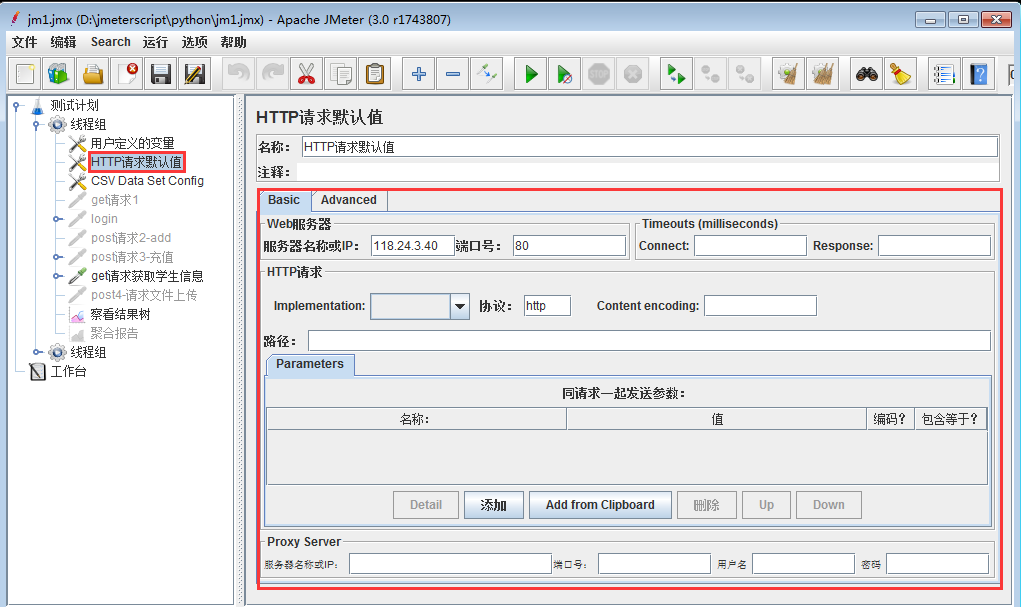The width and height of the screenshot is (1021, 607).
Task: Click the 添加 button
Action: [x=494, y=505]
